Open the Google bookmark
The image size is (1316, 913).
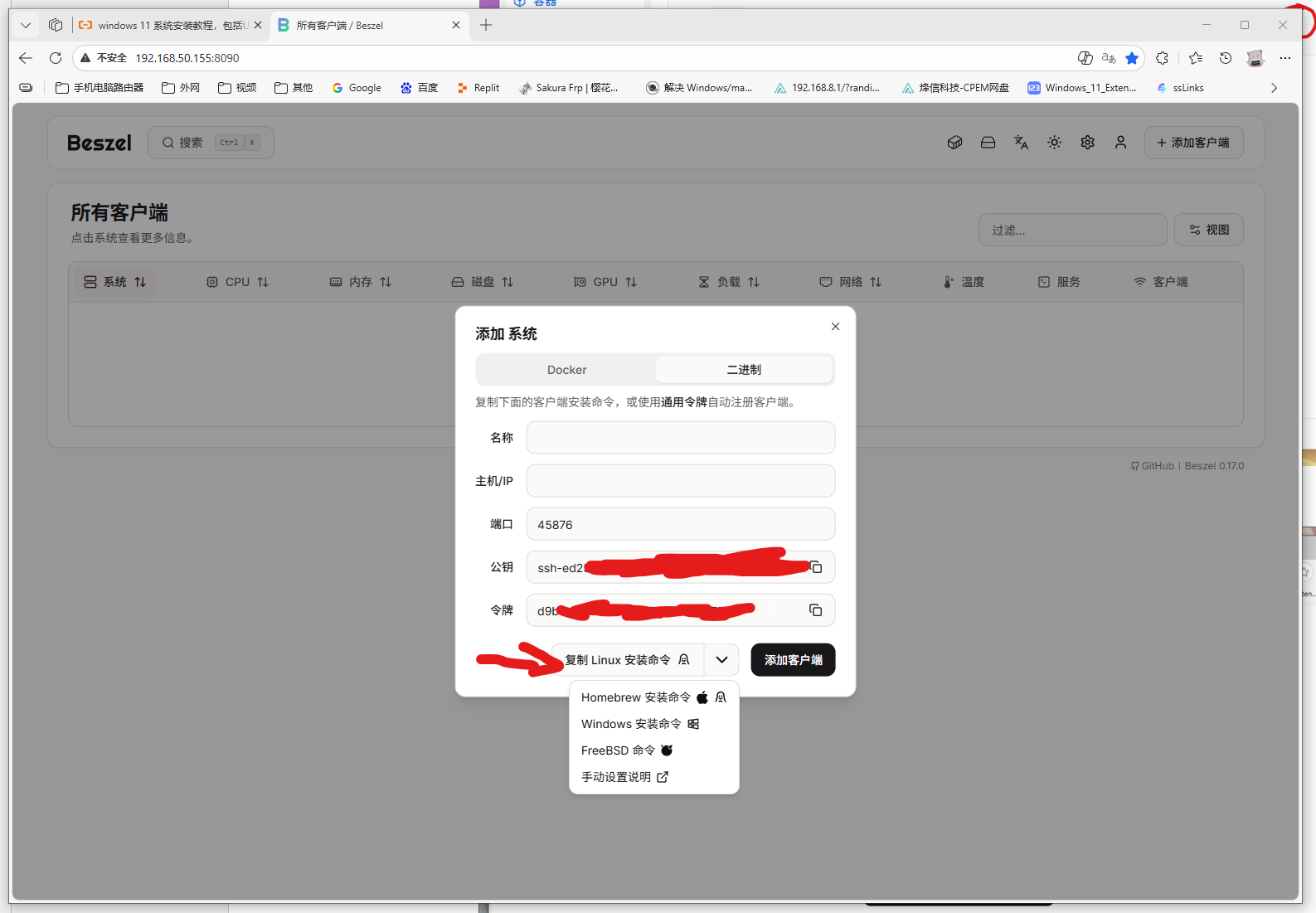pyautogui.click(x=357, y=88)
